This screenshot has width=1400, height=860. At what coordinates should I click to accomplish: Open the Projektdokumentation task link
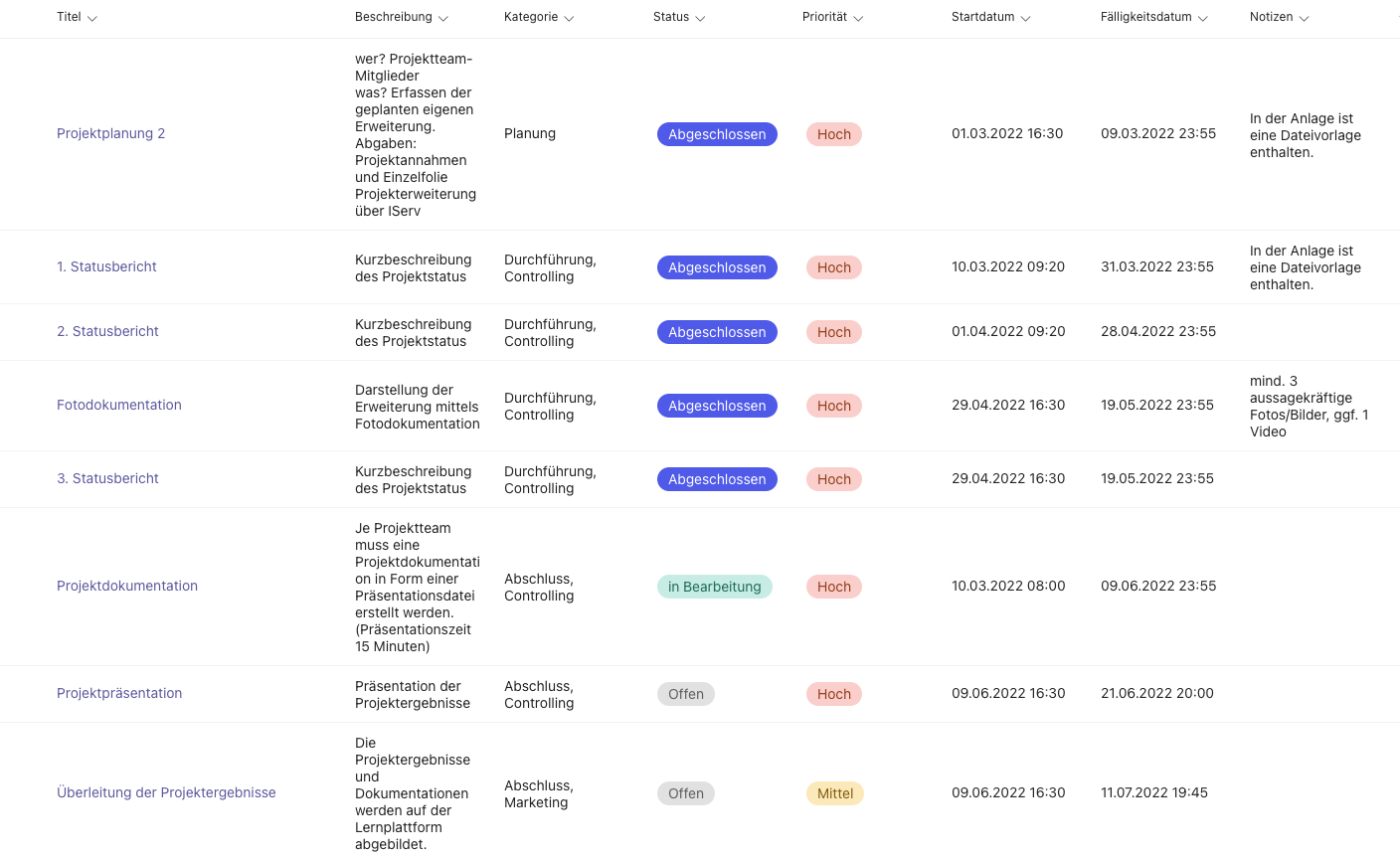[x=127, y=586]
